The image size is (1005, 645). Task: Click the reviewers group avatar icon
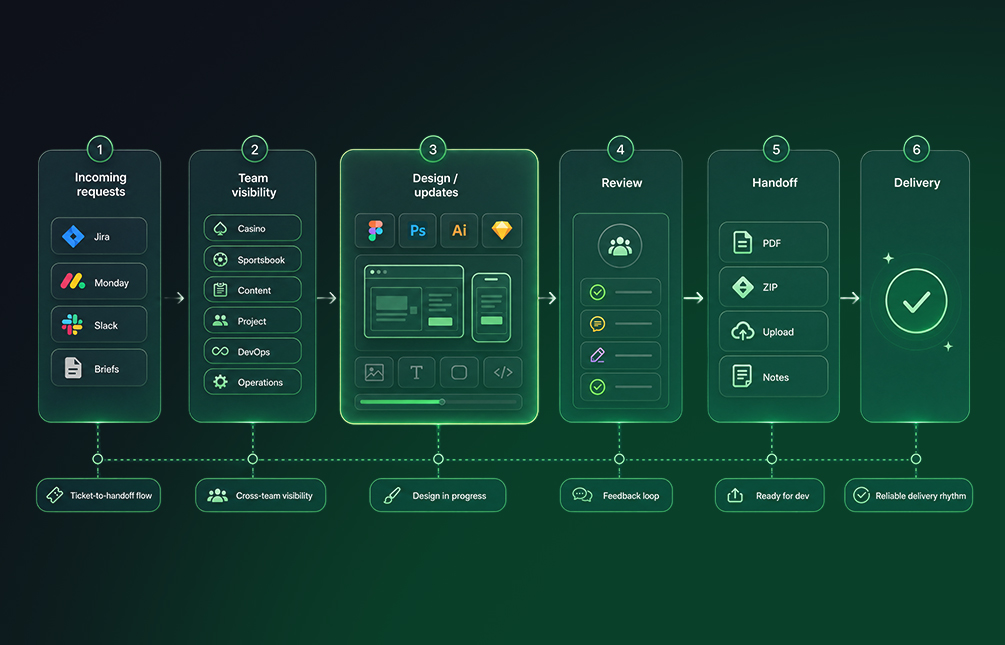620,246
